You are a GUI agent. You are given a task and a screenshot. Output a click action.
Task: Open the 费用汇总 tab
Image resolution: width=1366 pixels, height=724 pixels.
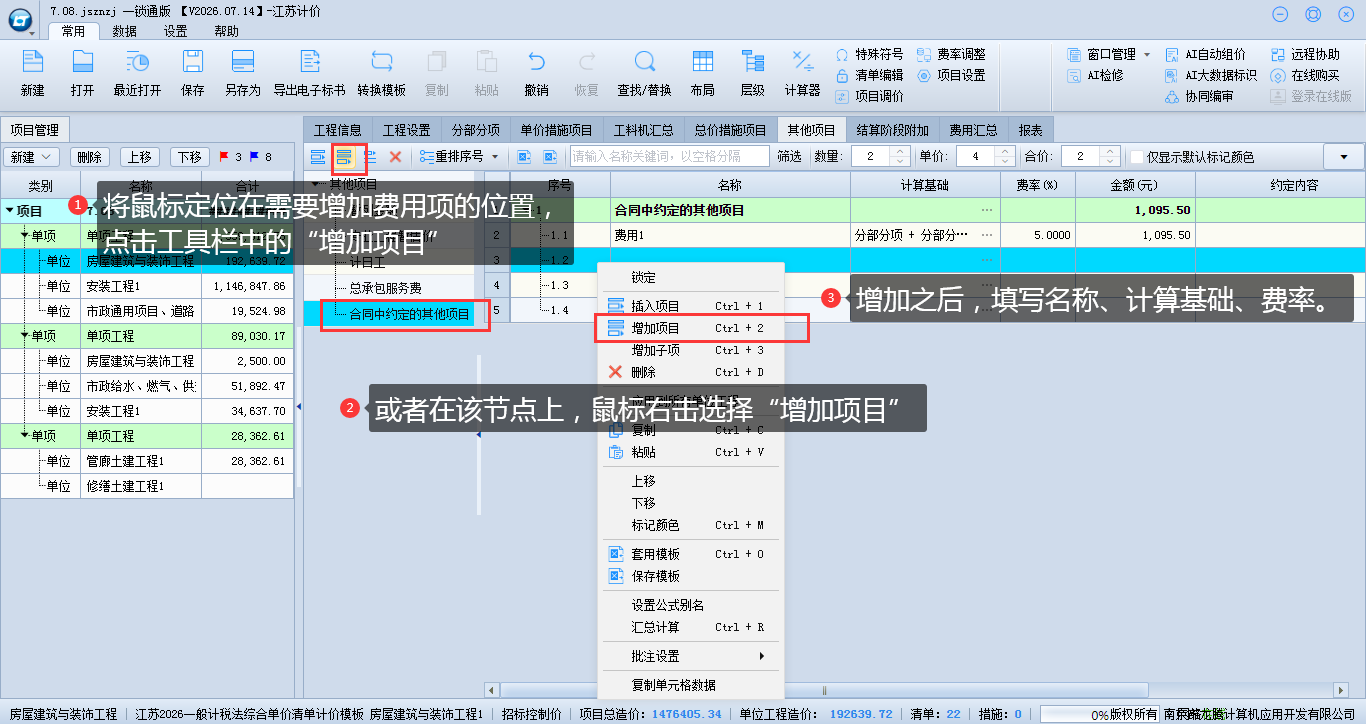click(973, 130)
